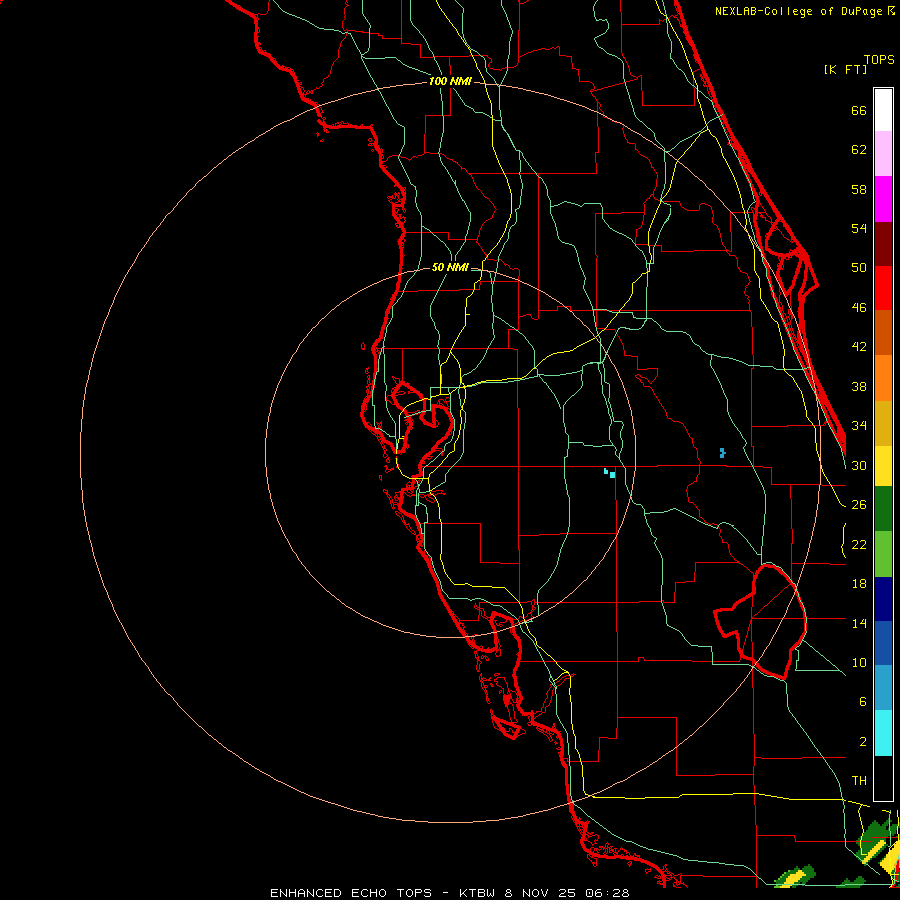Viewport: 900px width, 900px height.
Task: Click the legend value "14"
Action: coord(859,623)
